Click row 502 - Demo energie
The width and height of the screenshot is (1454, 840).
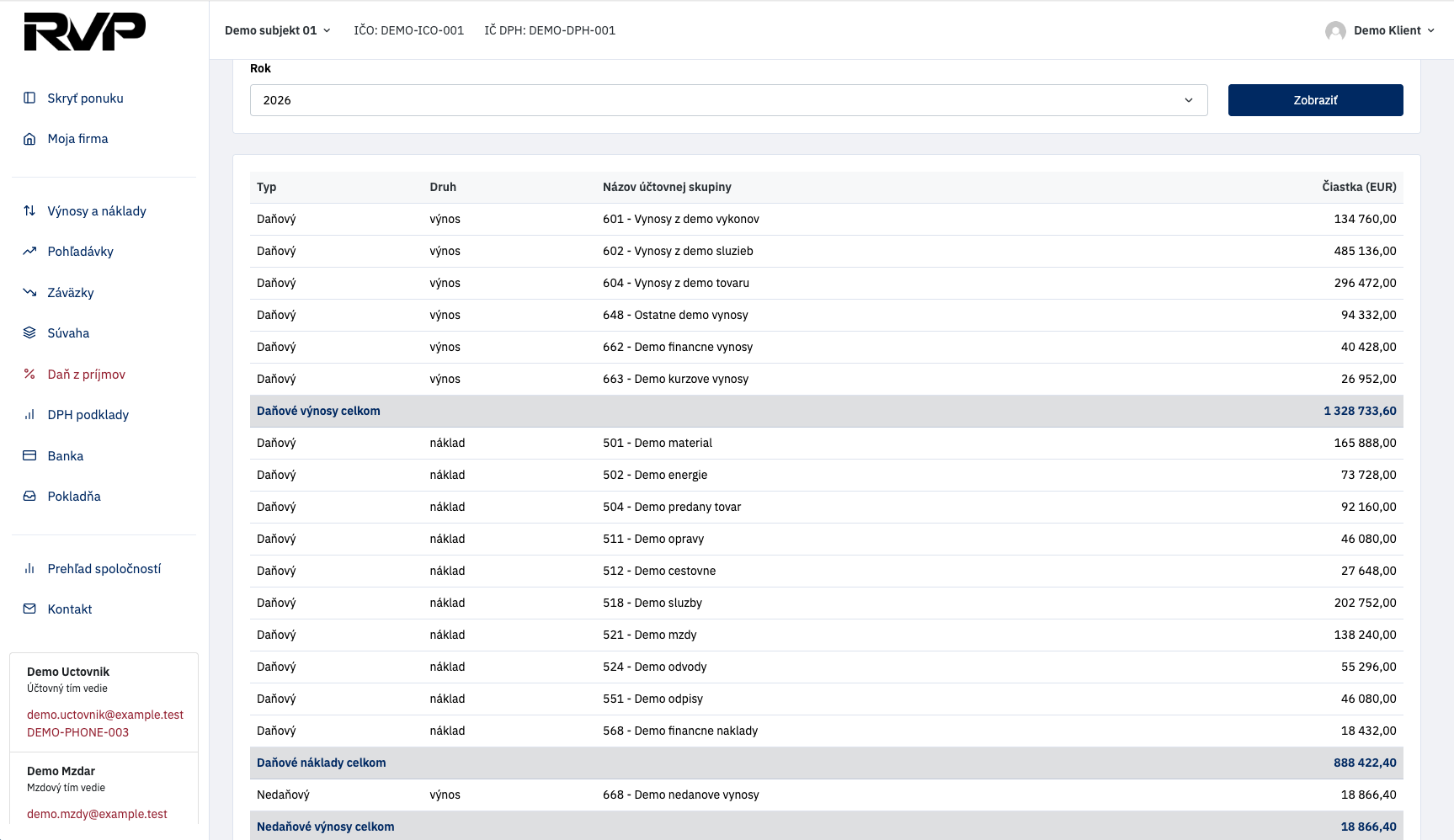[827, 475]
